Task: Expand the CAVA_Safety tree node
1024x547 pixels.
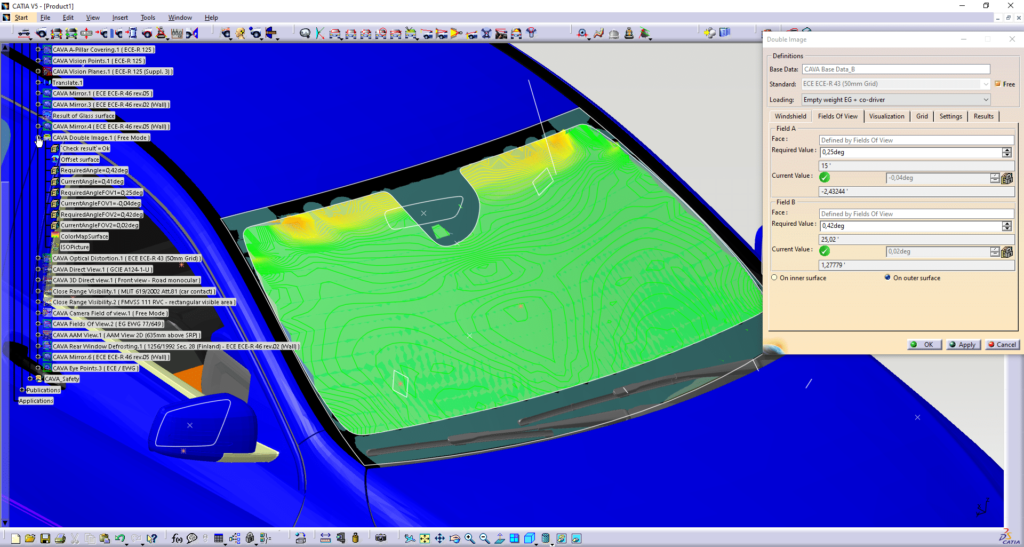Action: (30, 379)
